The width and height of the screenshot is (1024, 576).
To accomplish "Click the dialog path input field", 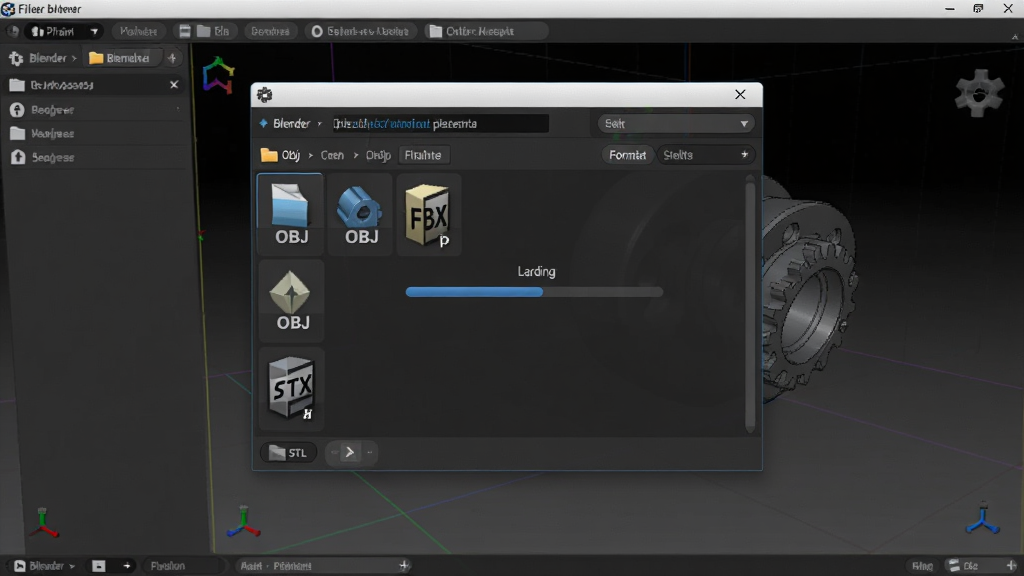I will (x=440, y=123).
